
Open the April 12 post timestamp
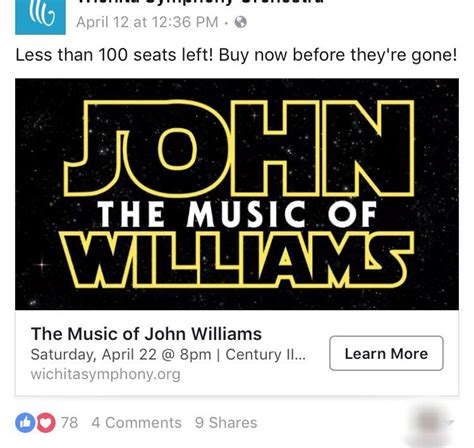[147, 22]
